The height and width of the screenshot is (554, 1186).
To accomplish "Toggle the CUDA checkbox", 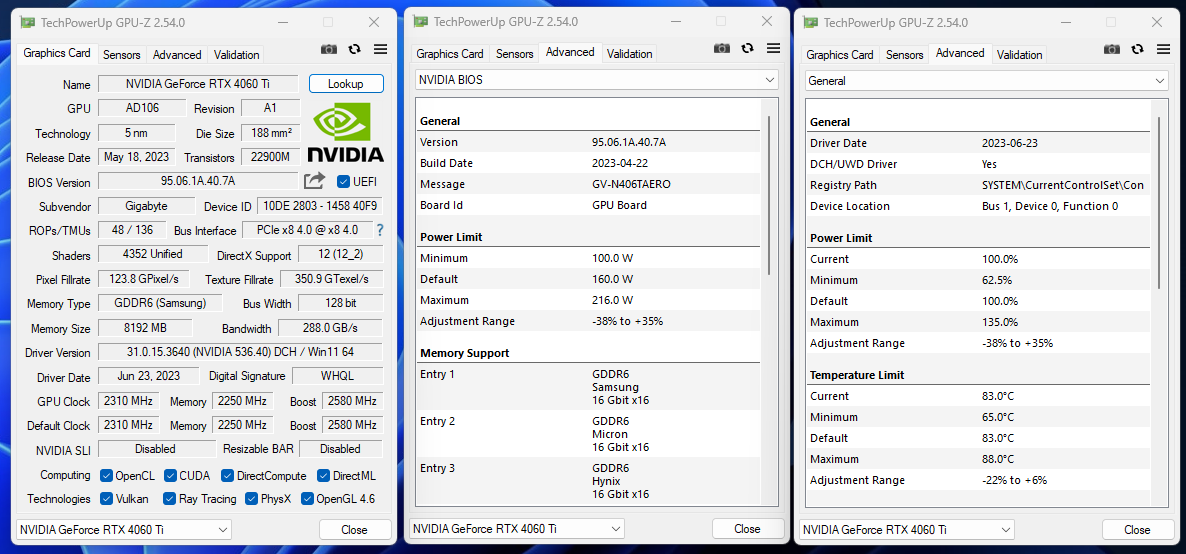I will tap(170, 476).
